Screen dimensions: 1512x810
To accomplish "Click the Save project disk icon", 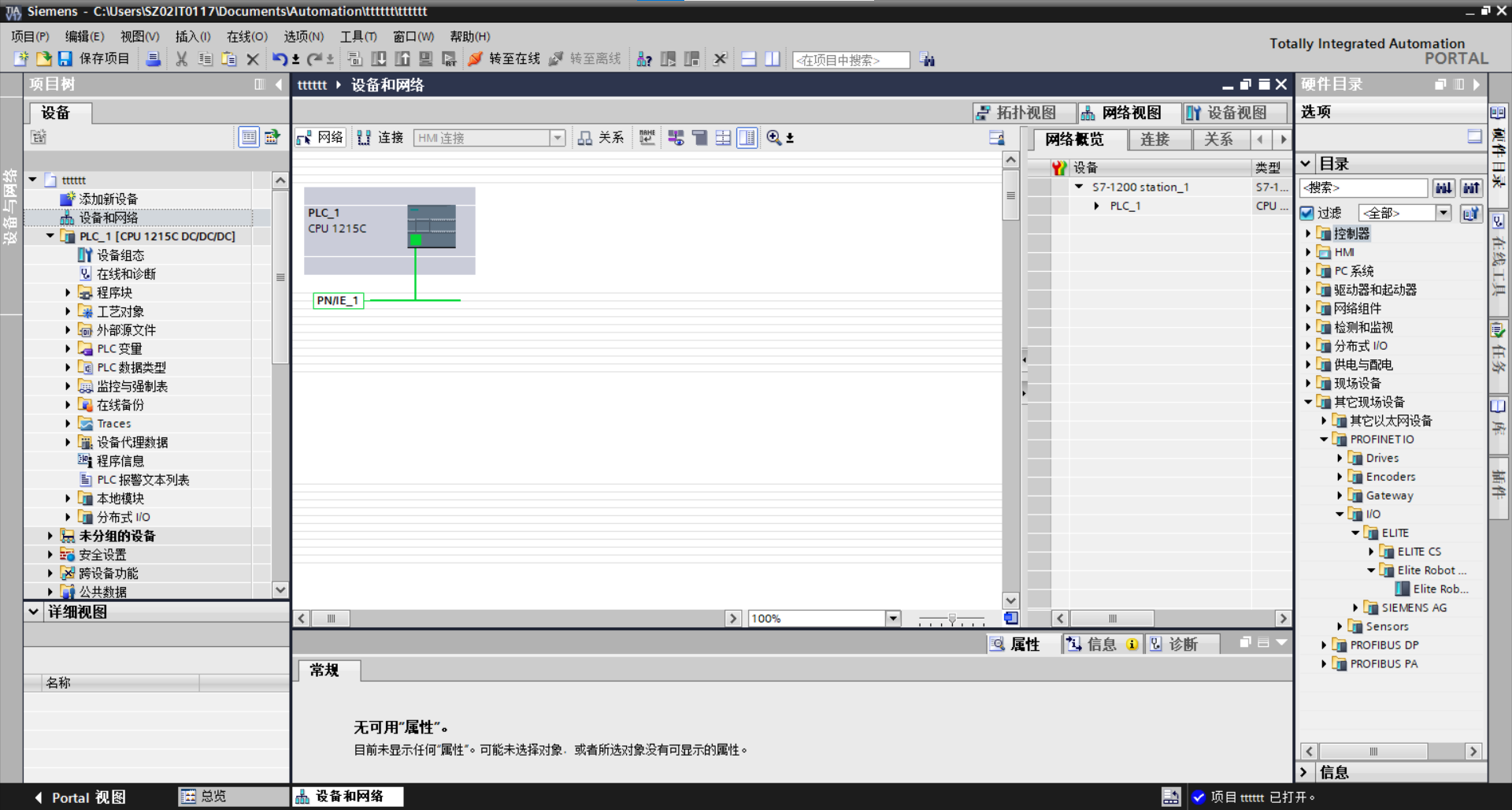I will (65, 59).
